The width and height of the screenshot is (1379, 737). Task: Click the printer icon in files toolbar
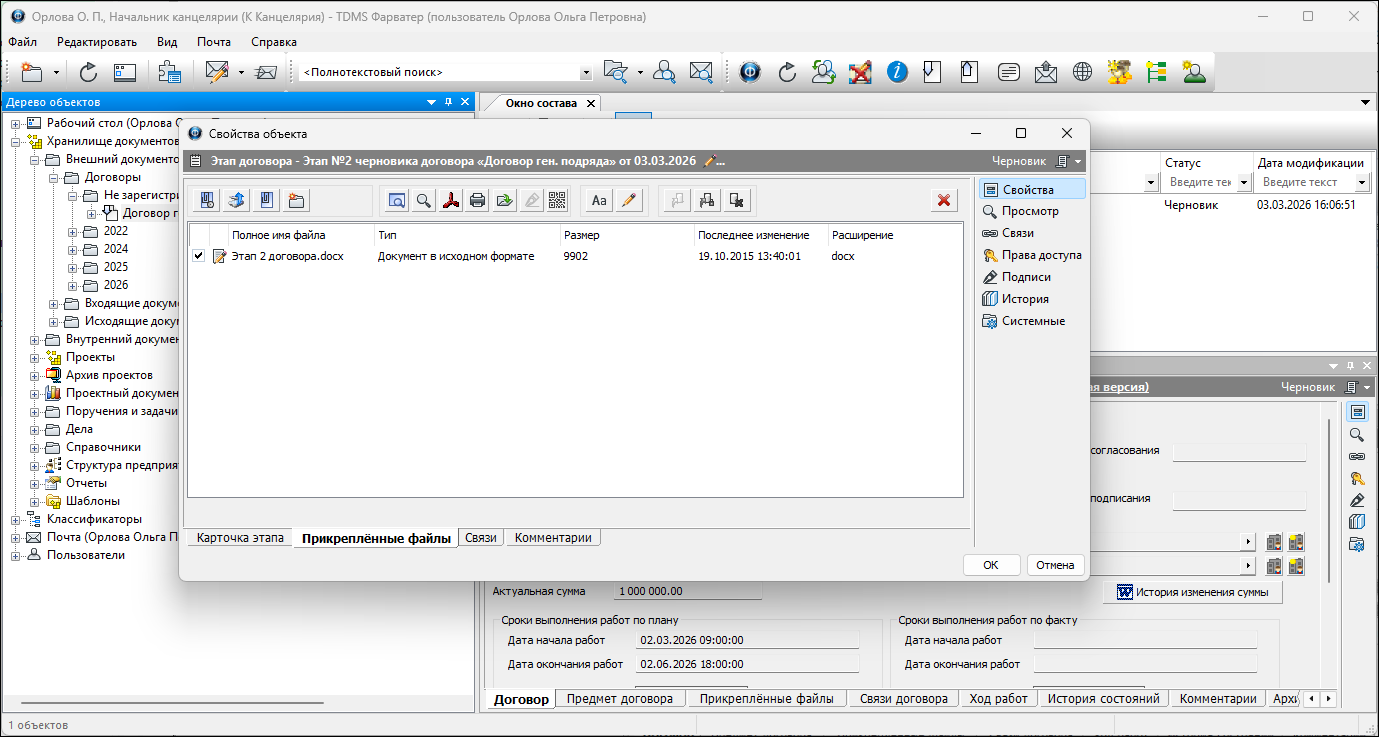tap(478, 200)
